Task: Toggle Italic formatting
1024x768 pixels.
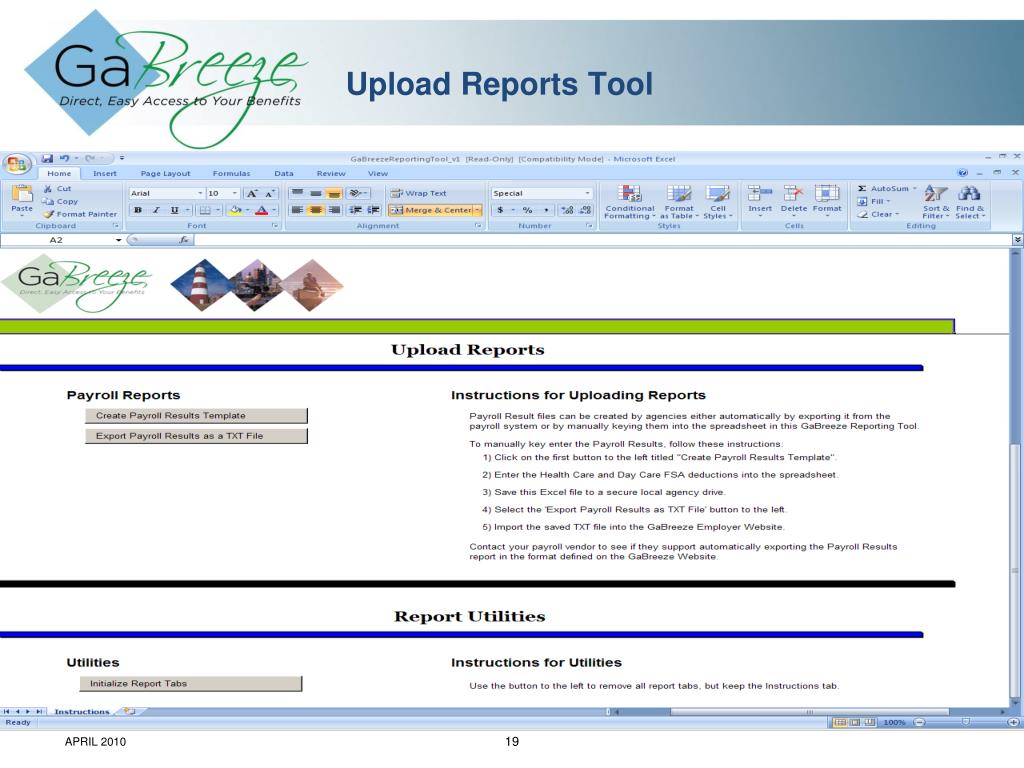Action: [156, 210]
